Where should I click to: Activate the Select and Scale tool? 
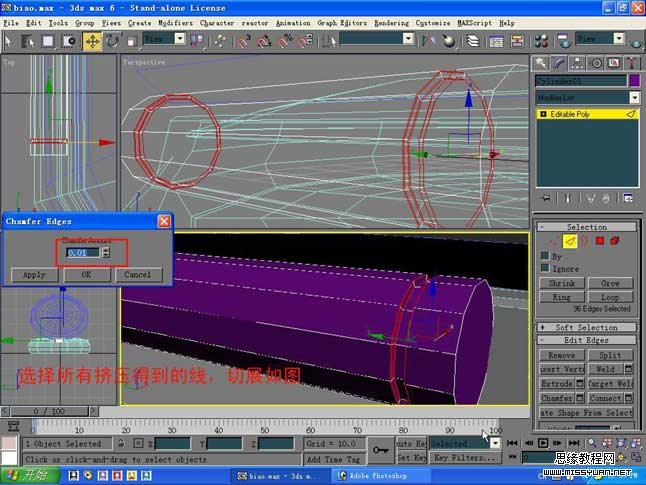132,41
